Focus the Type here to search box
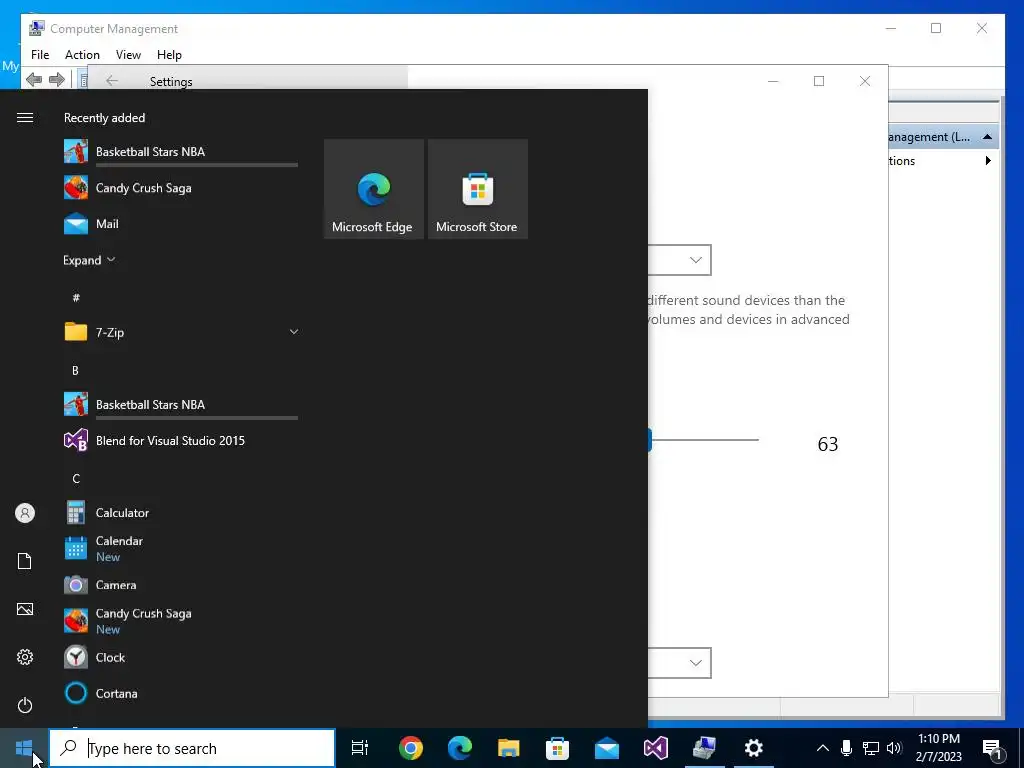 coord(192,748)
